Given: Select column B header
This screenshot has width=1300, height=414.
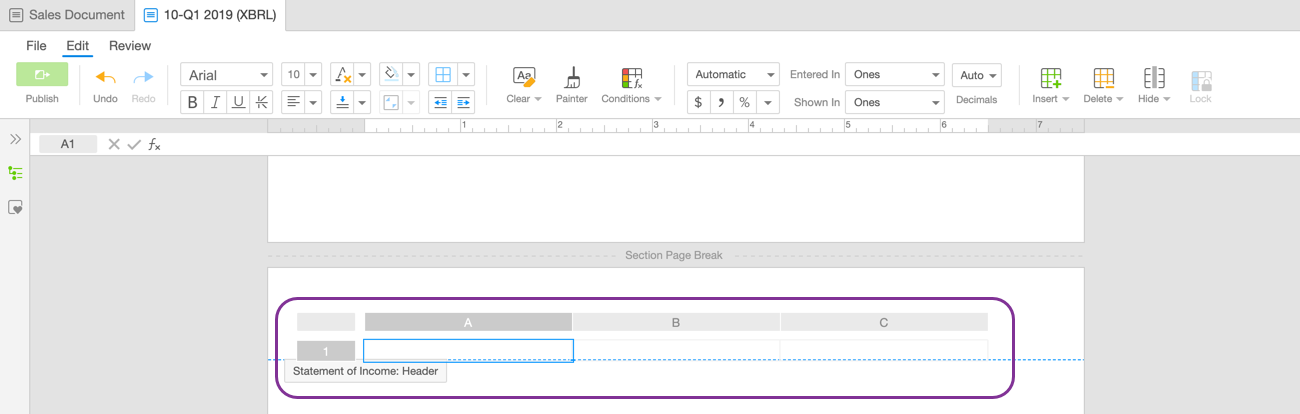Looking at the screenshot, I should point(676,322).
